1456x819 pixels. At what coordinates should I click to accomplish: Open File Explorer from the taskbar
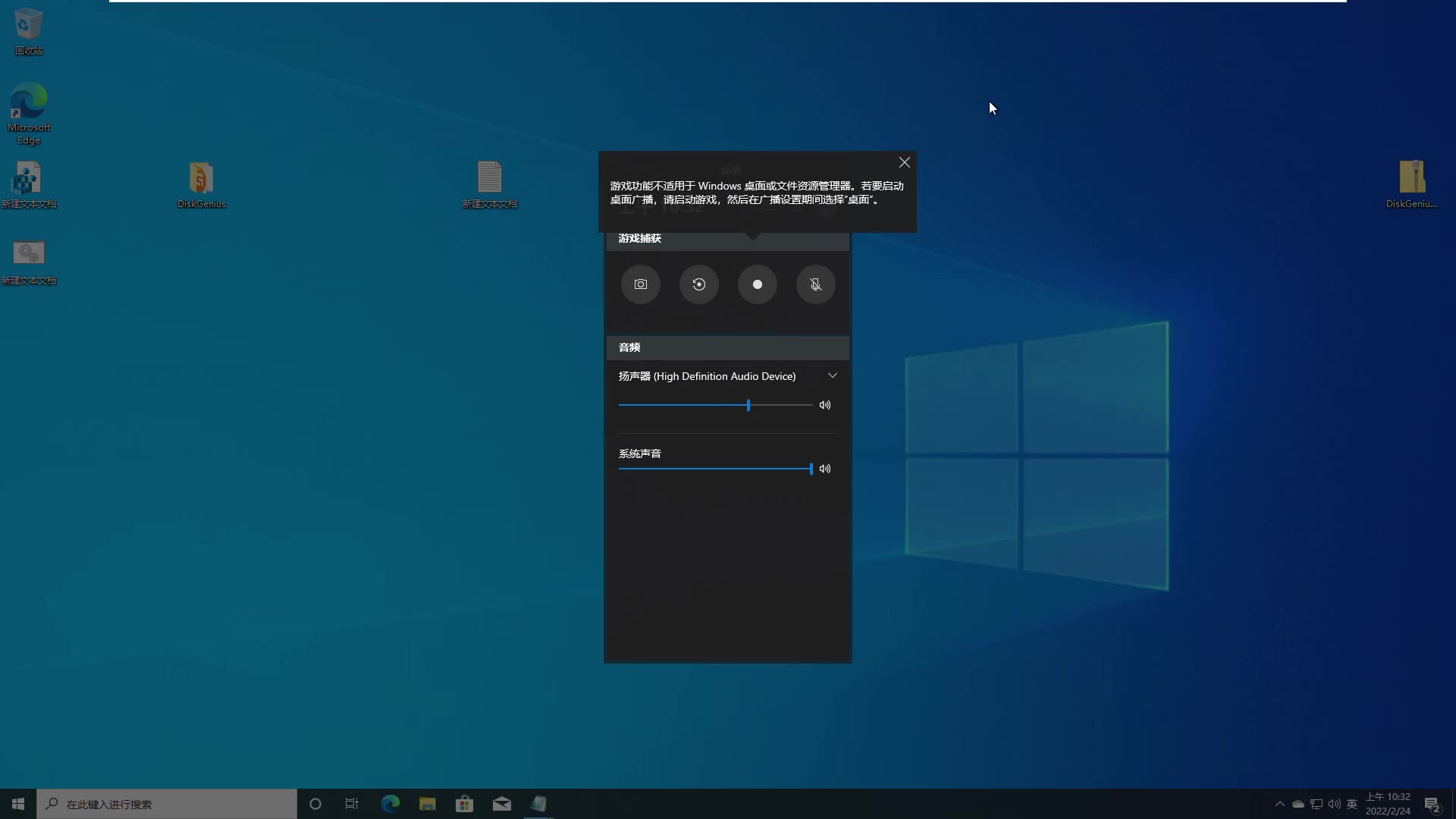point(427,803)
